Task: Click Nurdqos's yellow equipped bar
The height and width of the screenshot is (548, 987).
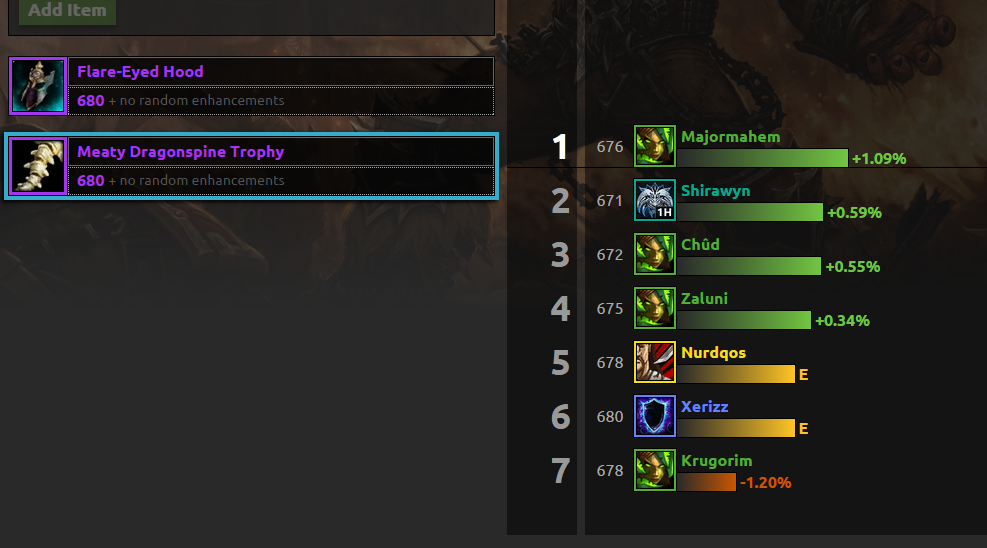Action: 736,374
